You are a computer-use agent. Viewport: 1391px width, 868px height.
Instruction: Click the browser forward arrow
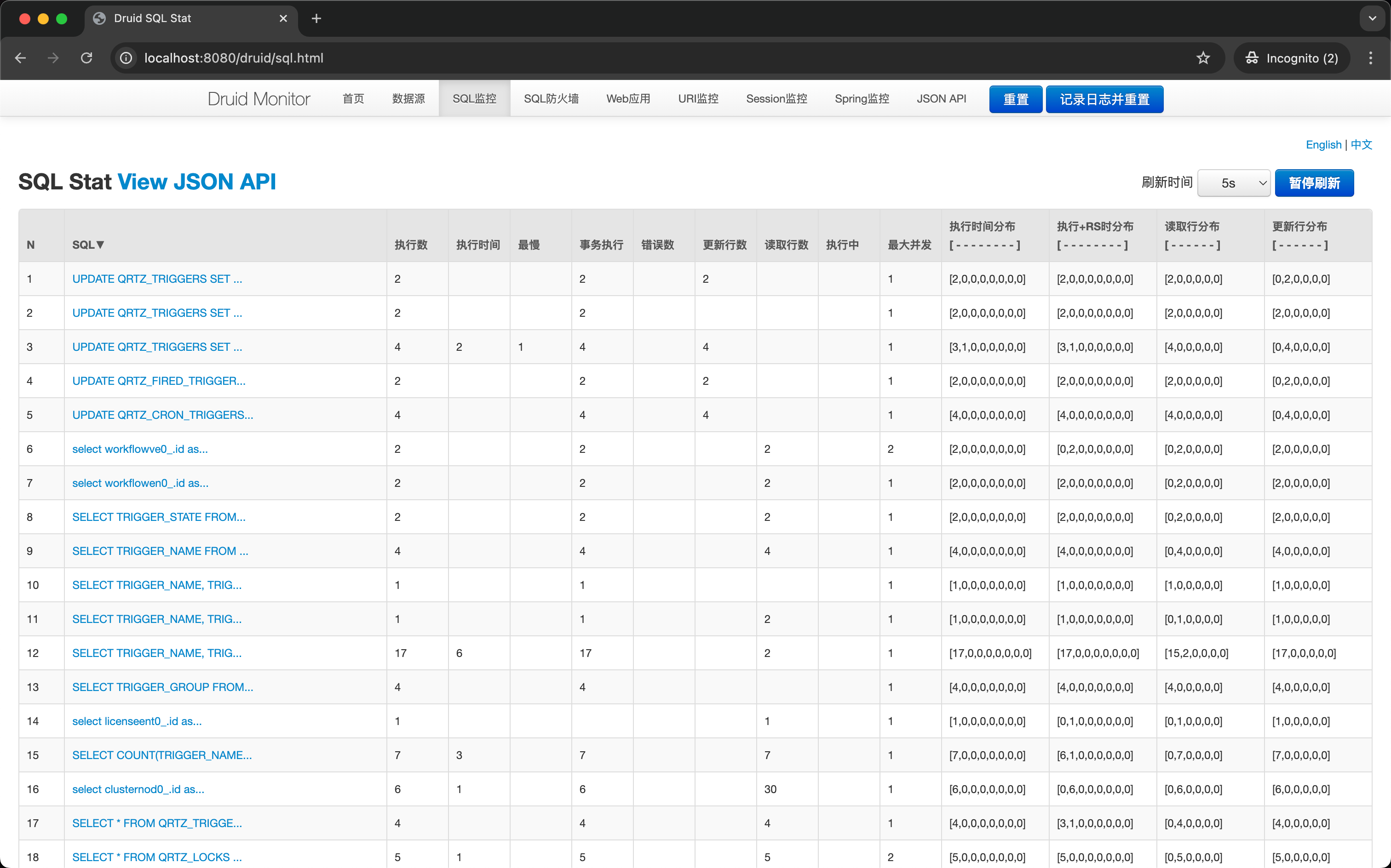[x=53, y=58]
